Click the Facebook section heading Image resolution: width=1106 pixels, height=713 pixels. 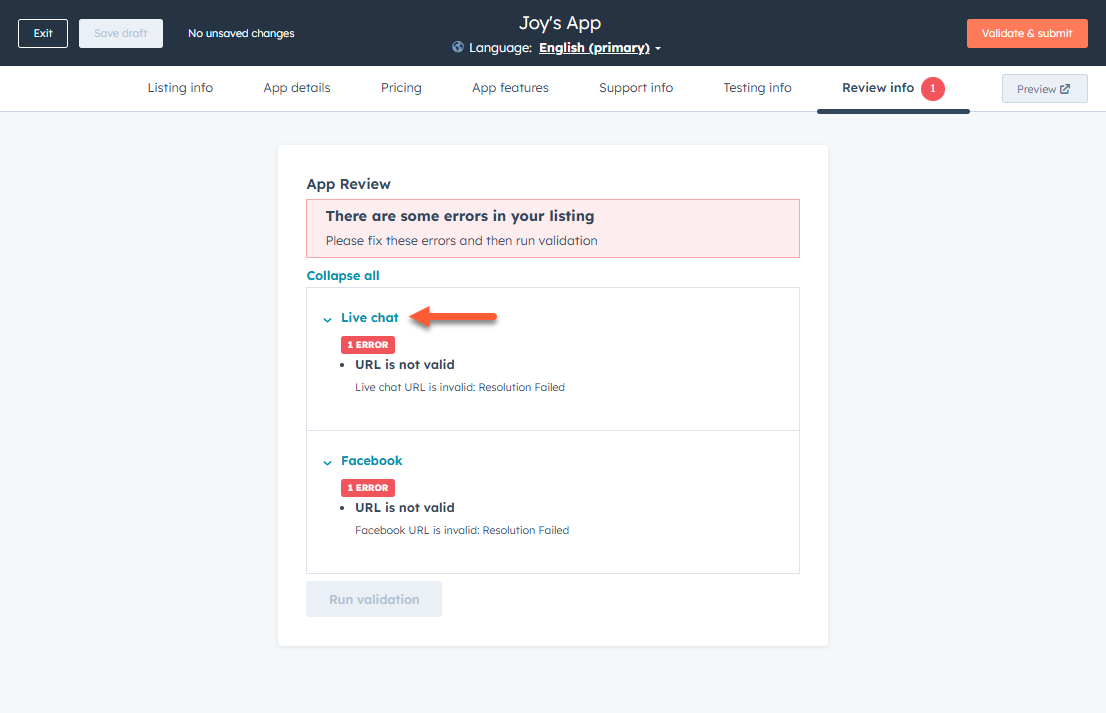372,461
